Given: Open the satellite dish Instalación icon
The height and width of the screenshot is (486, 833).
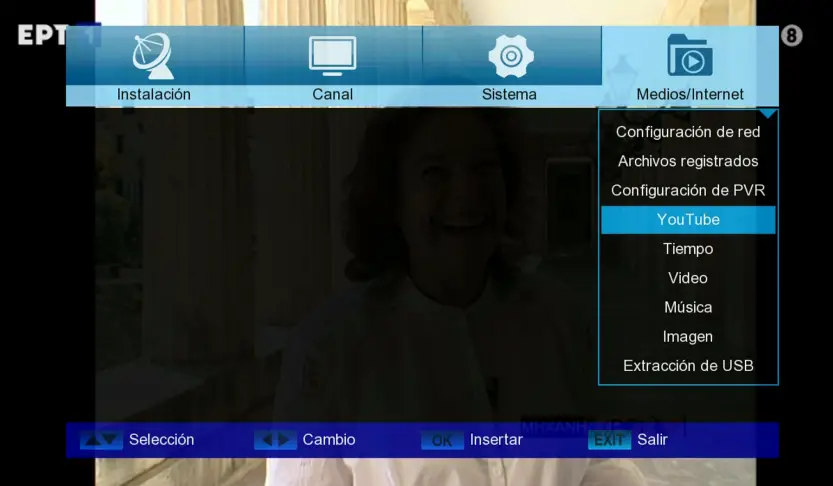Looking at the screenshot, I should pyautogui.click(x=153, y=56).
